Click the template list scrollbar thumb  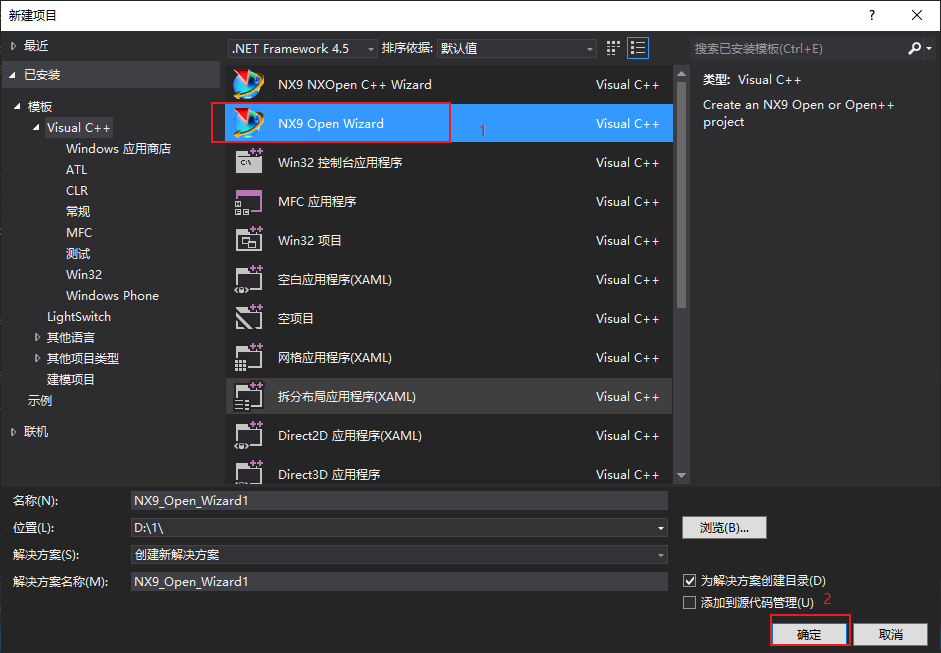pos(681,195)
